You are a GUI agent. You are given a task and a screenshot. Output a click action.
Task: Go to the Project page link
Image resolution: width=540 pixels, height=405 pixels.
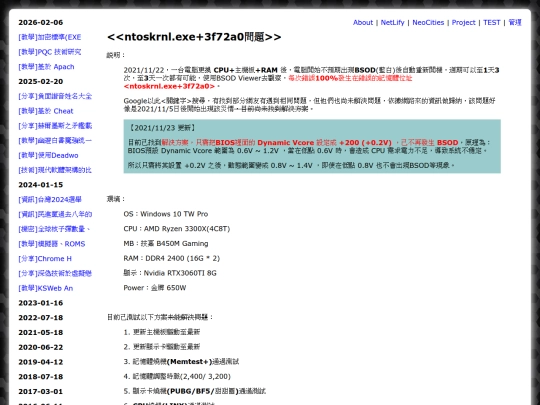(x=464, y=22)
